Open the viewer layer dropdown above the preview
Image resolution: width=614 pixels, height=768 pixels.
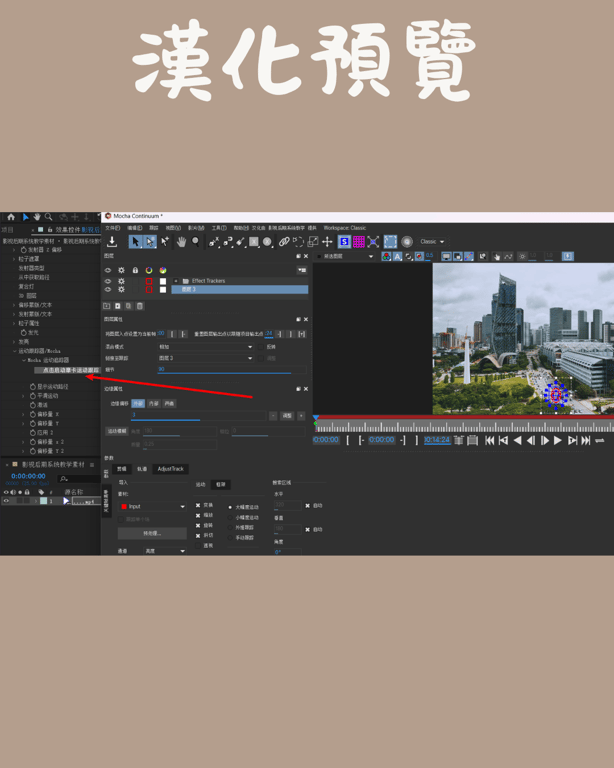[x=345, y=256]
